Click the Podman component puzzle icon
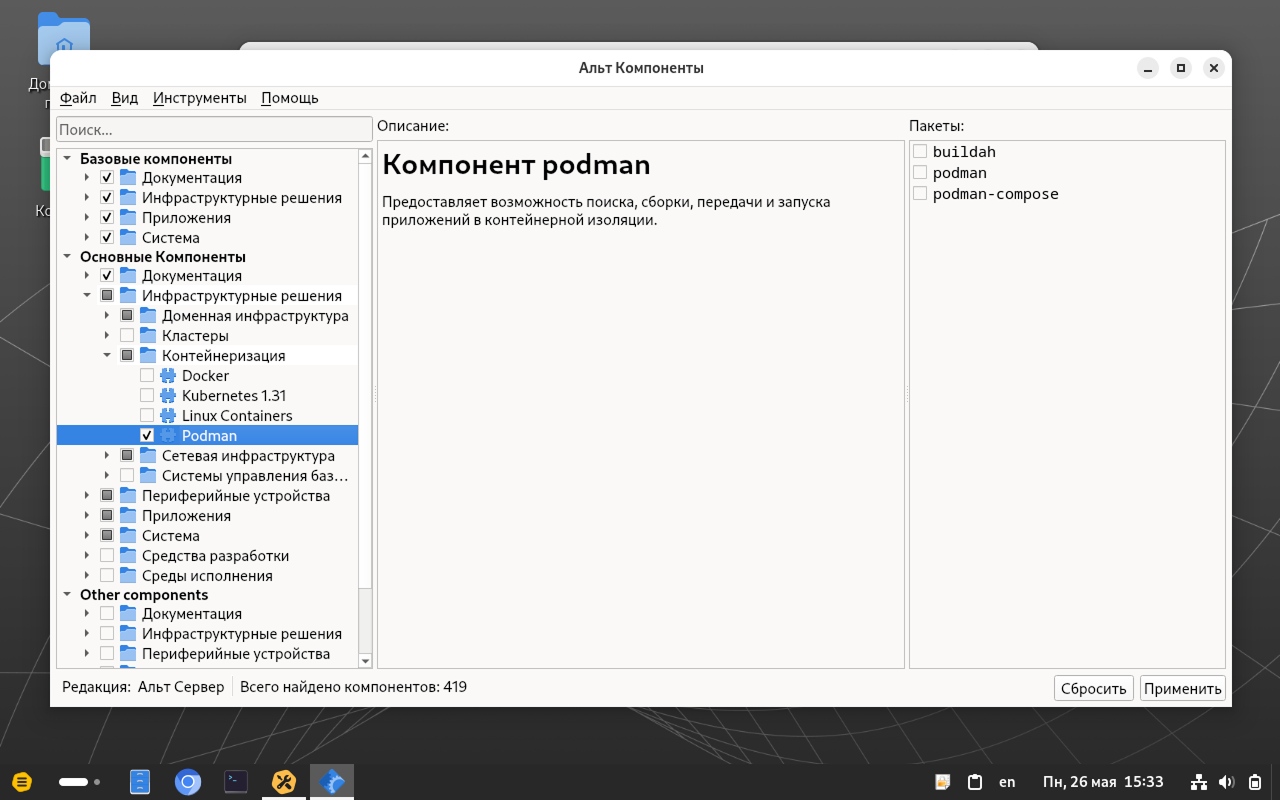 [168, 435]
